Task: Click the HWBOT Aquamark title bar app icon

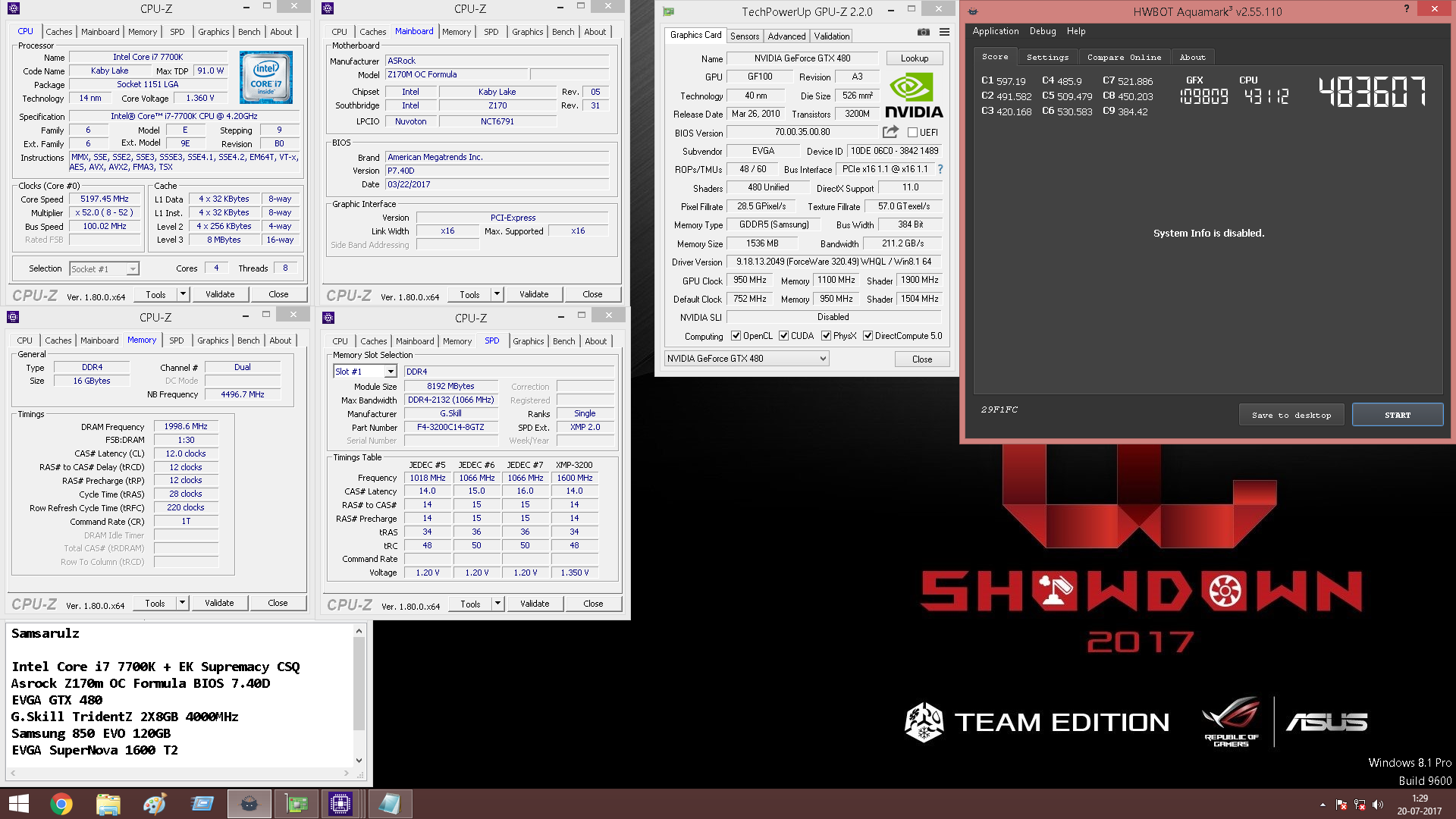Action: (973, 11)
